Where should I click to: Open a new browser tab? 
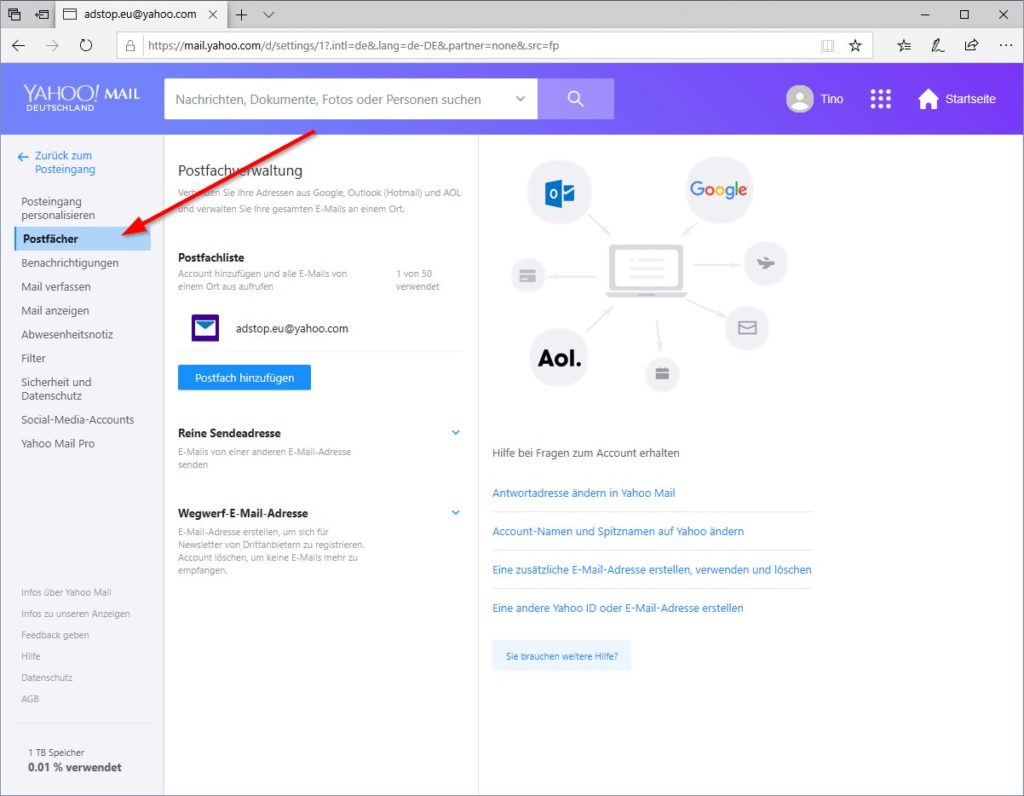[242, 14]
